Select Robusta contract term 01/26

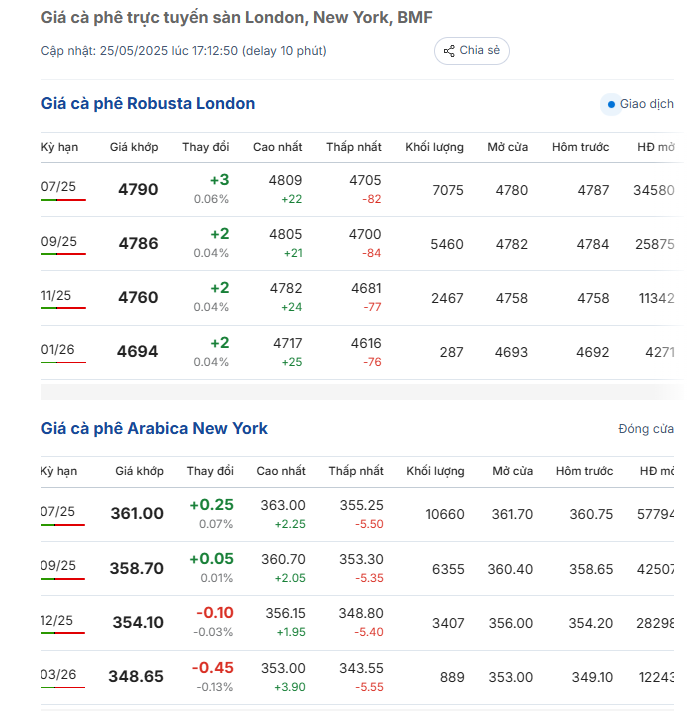tap(57, 350)
